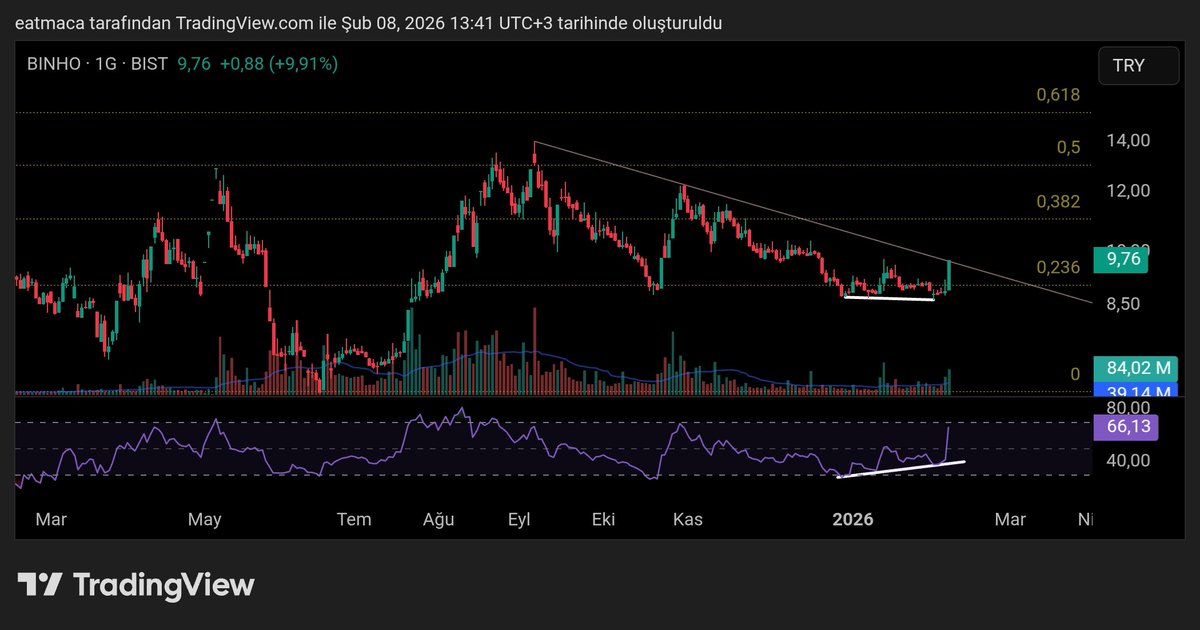Click the green 9,76 current price tag
Screen dimensions: 1200x630
tap(1121, 260)
